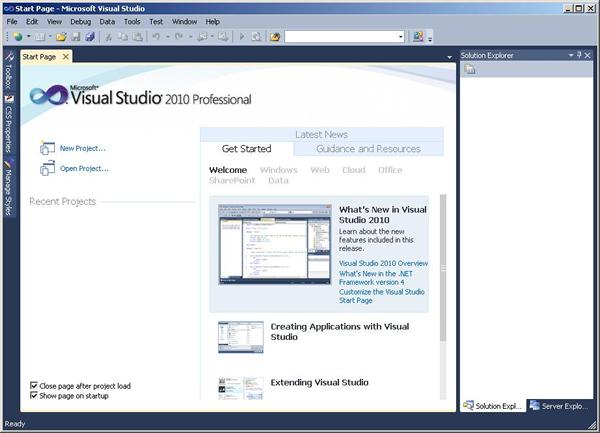Open the View menu
Image resolution: width=600 pixels, height=433 pixels.
click(x=54, y=21)
